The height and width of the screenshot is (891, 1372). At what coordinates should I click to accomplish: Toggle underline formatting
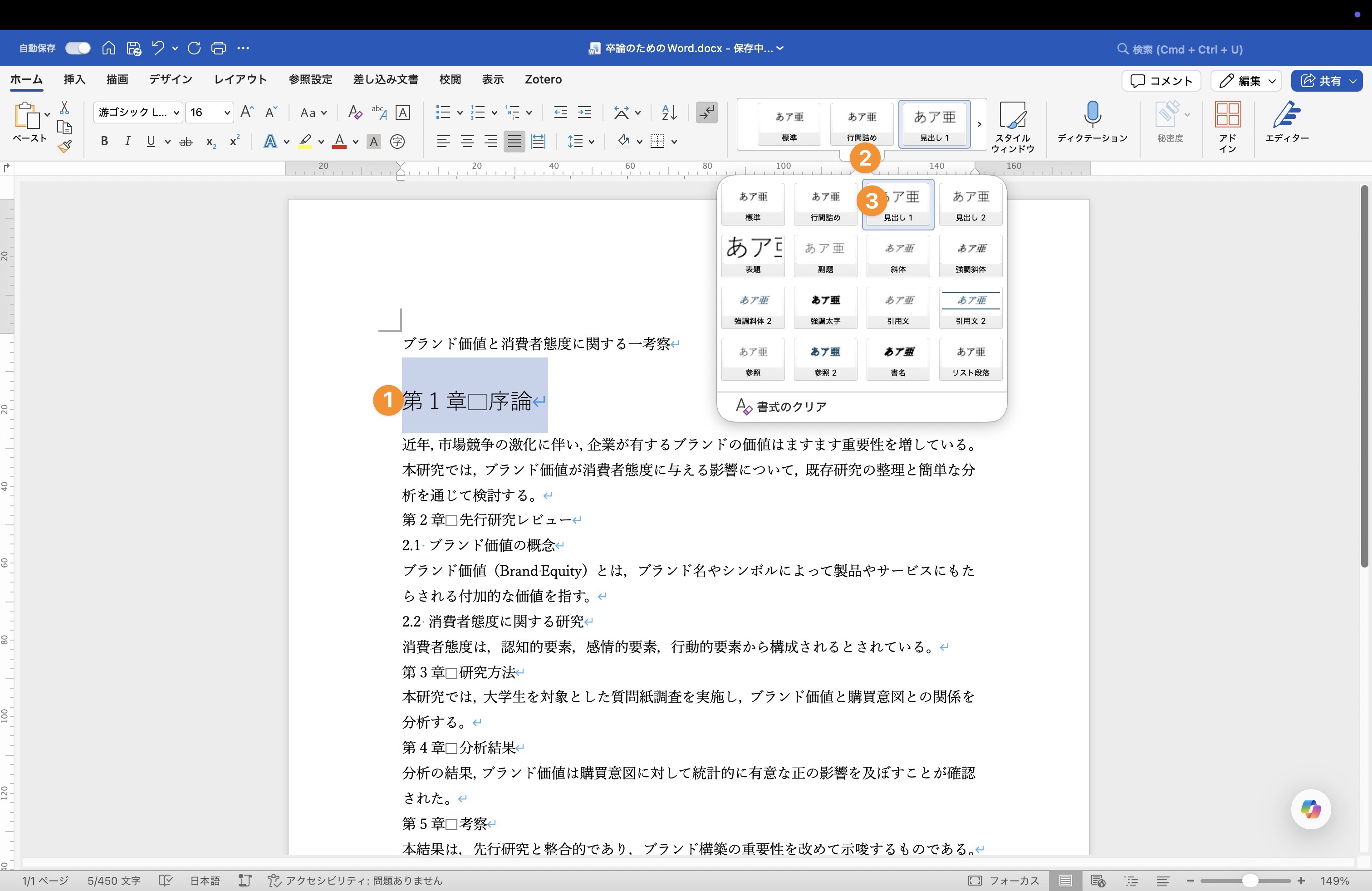151,141
